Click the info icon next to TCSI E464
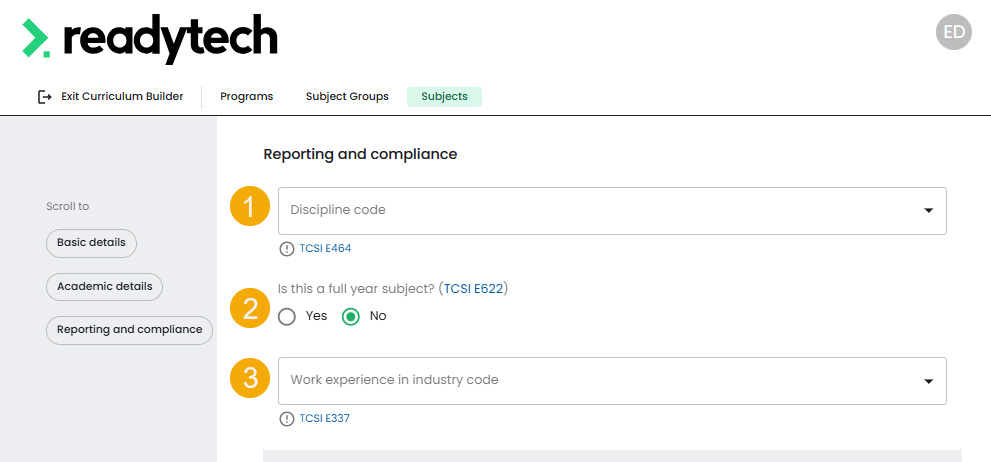Screen dimensions: 991x462 pos(287,248)
